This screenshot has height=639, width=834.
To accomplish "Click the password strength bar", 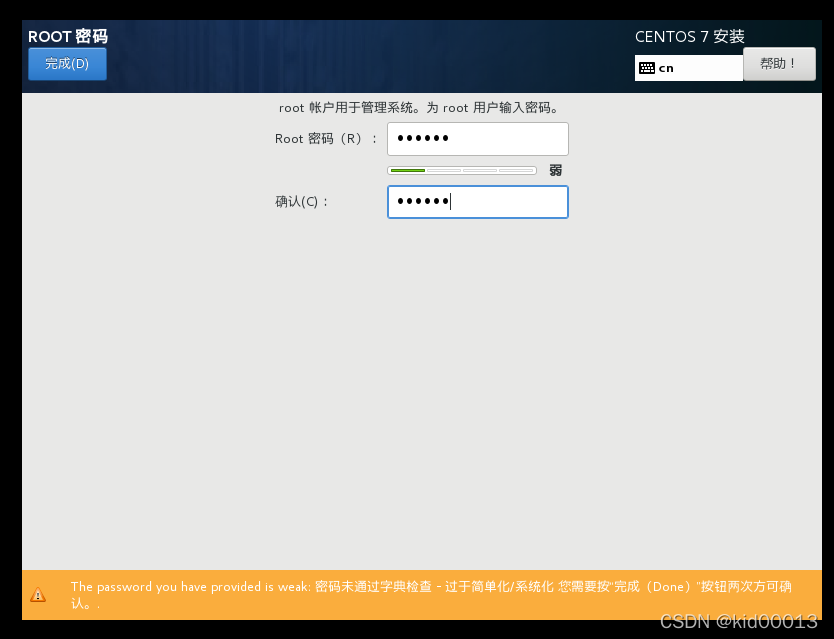I will (x=462, y=170).
